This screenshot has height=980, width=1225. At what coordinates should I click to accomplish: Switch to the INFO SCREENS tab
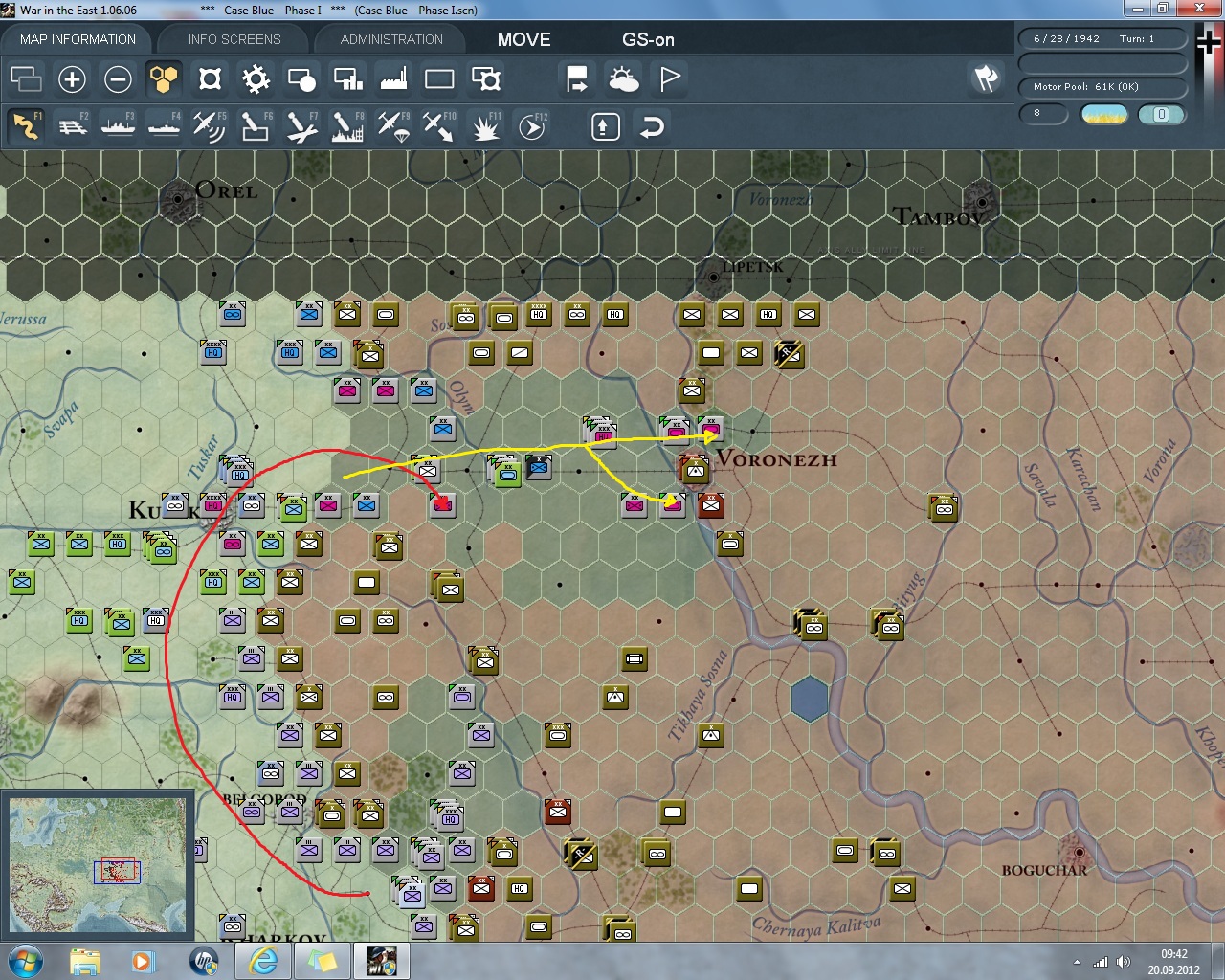click(234, 39)
